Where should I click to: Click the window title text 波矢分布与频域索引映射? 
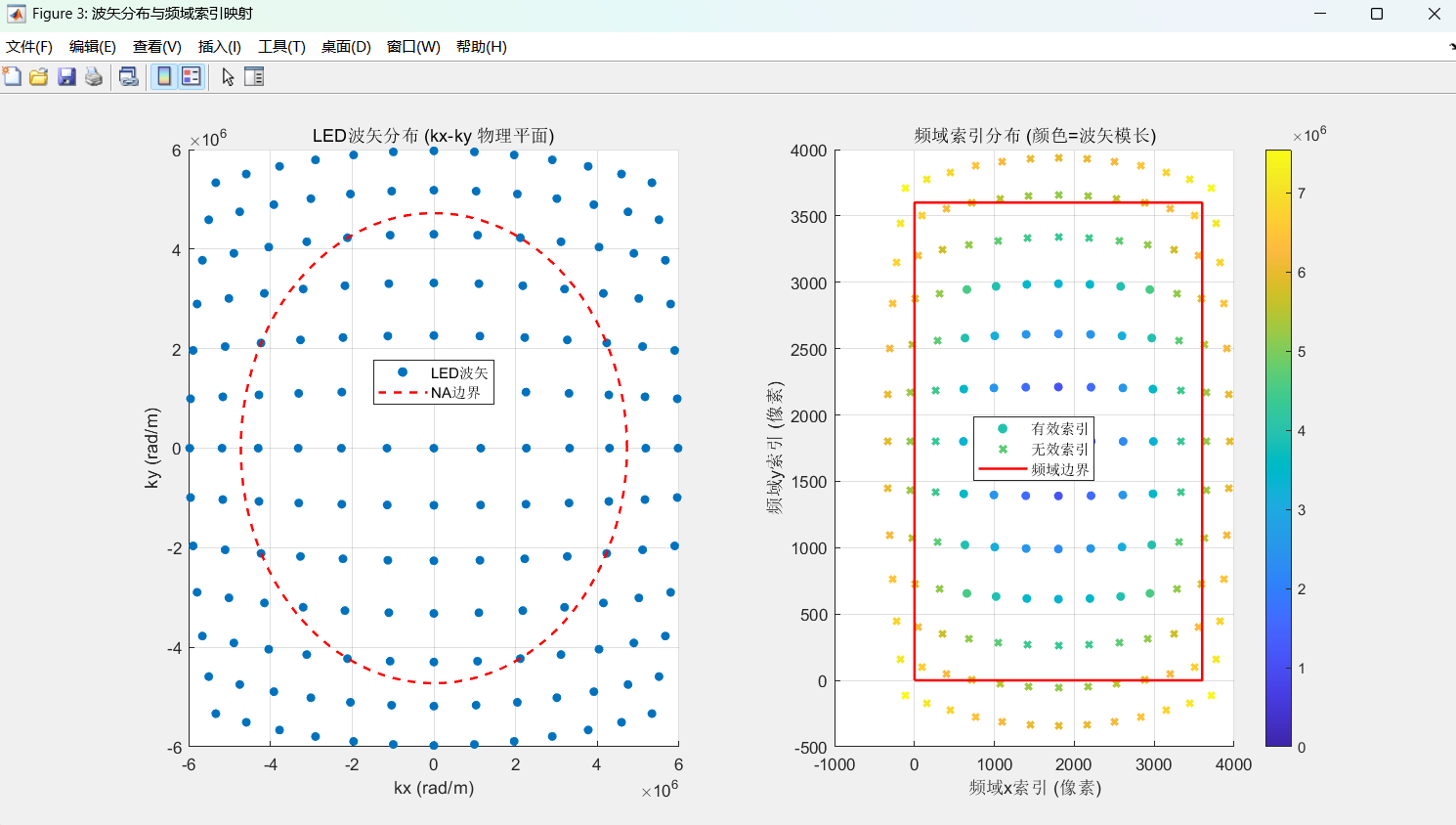[x=172, y=14]
